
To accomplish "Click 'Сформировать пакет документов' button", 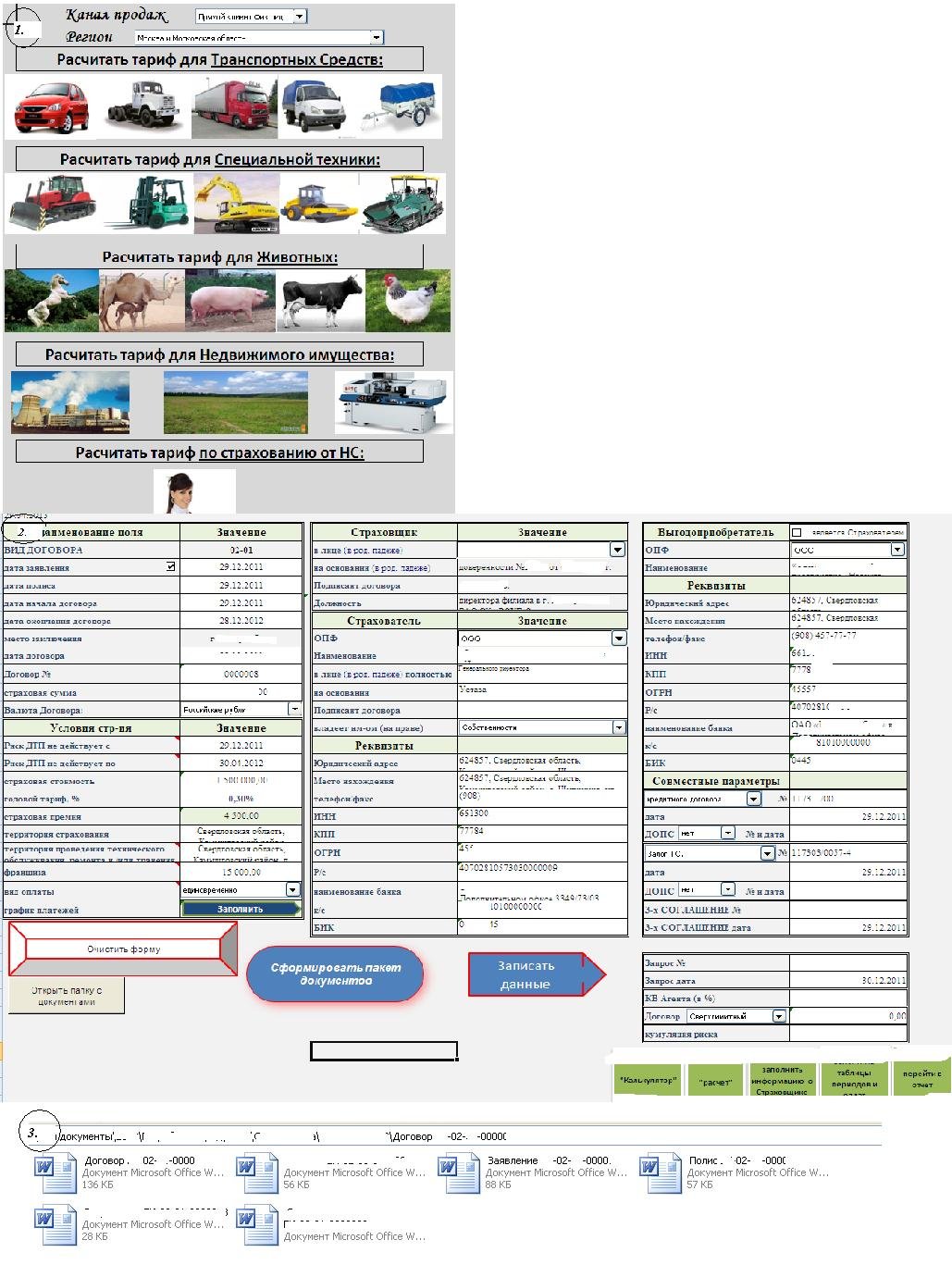I will (336, 974).
